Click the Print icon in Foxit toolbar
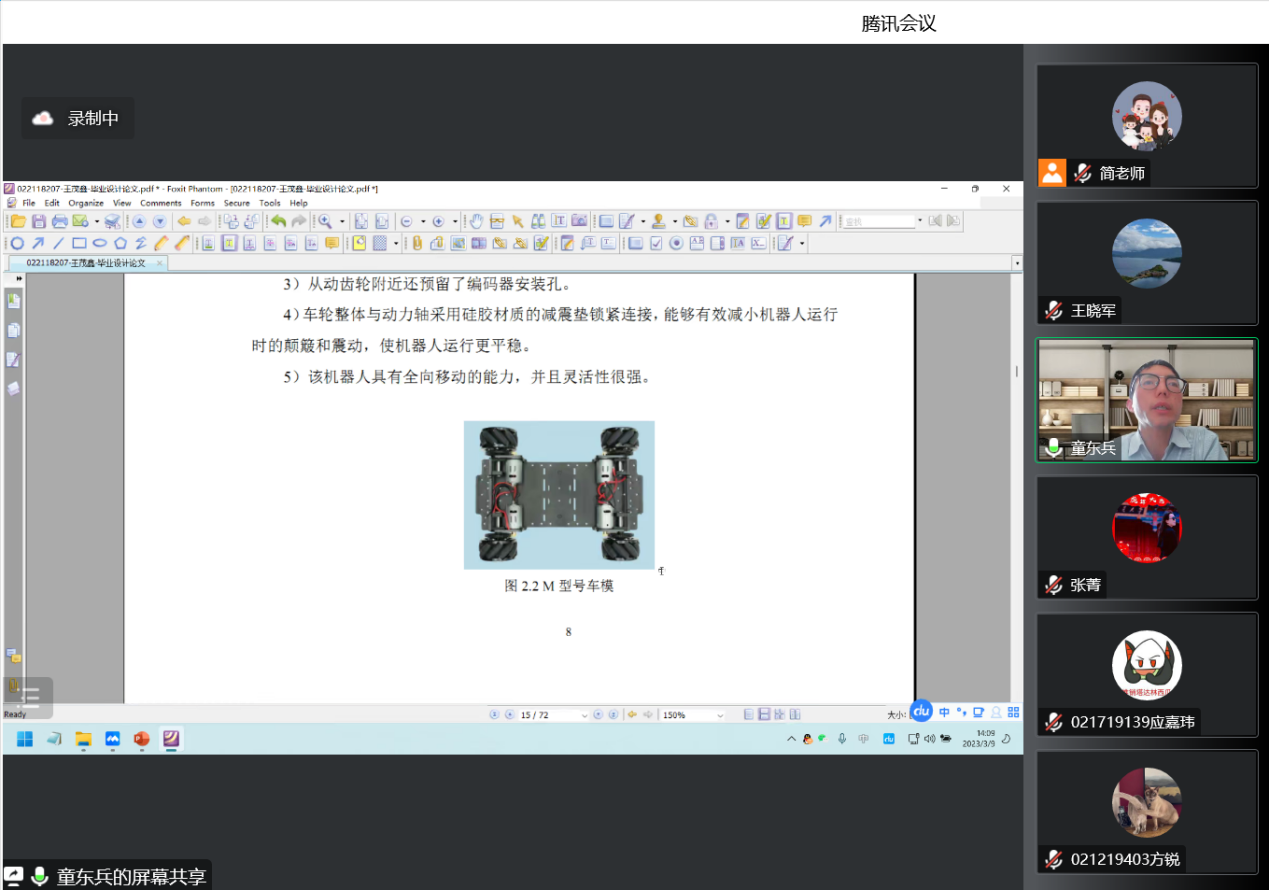 (59, 221)
